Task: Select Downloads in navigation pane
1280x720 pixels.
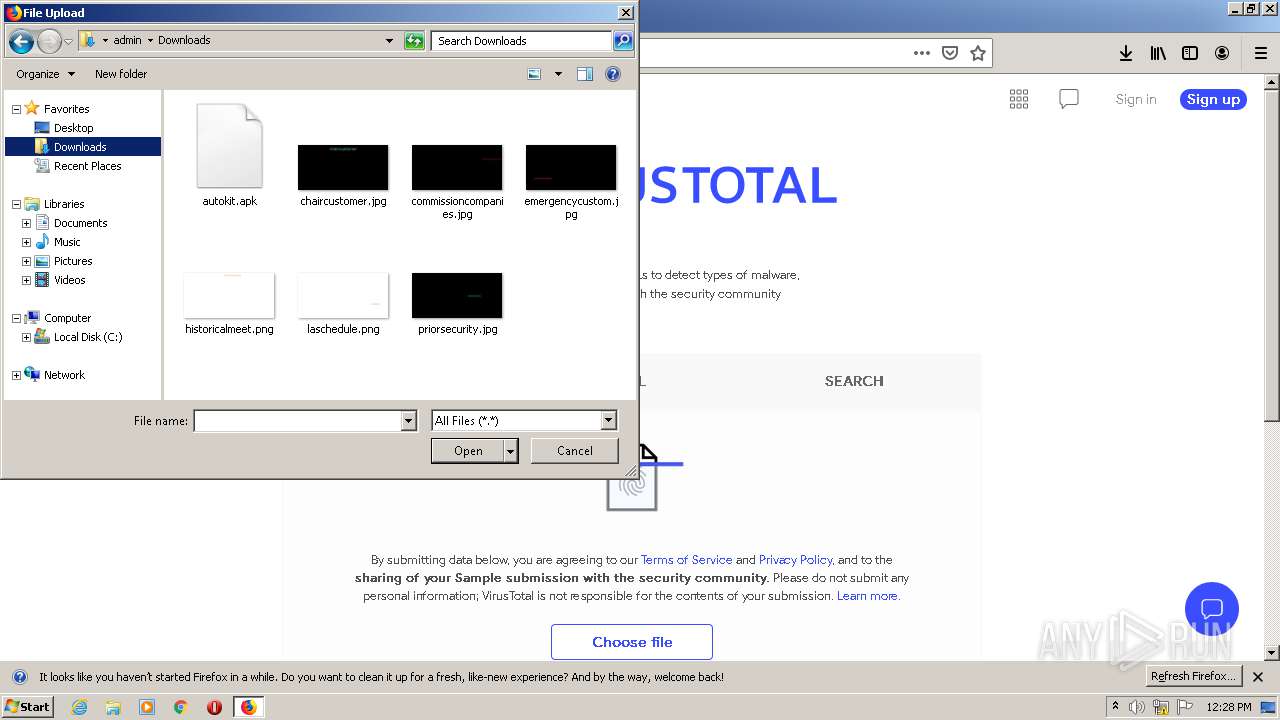Action: (80, 147)
